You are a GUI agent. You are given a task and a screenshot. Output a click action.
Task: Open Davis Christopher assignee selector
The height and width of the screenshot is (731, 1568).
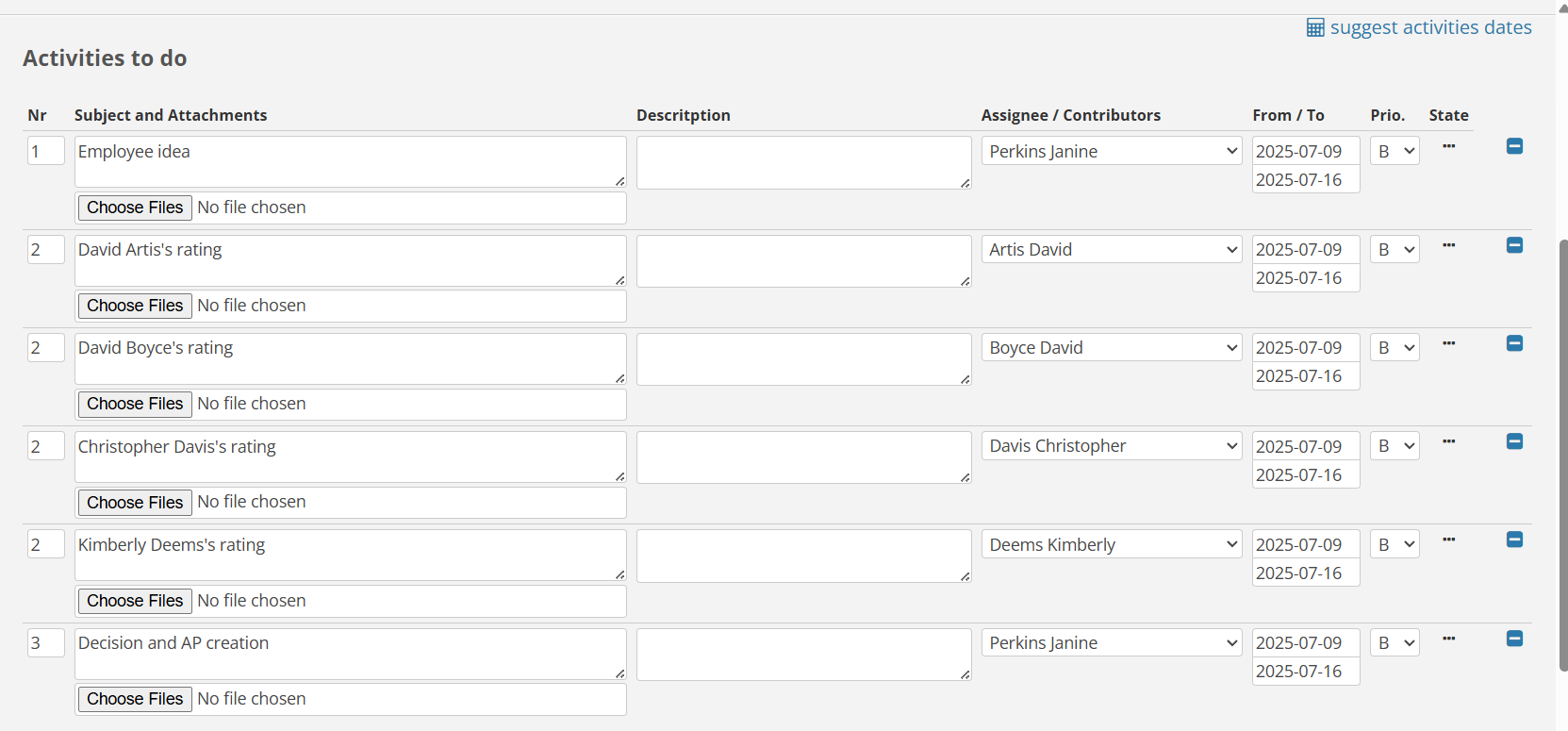(1111, 446)
